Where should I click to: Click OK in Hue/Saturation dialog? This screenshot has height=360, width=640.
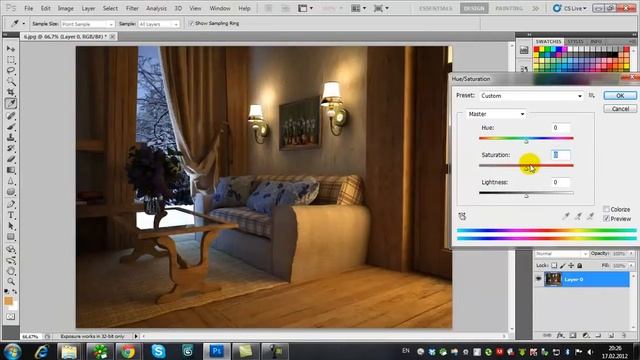tap(620, 96)
